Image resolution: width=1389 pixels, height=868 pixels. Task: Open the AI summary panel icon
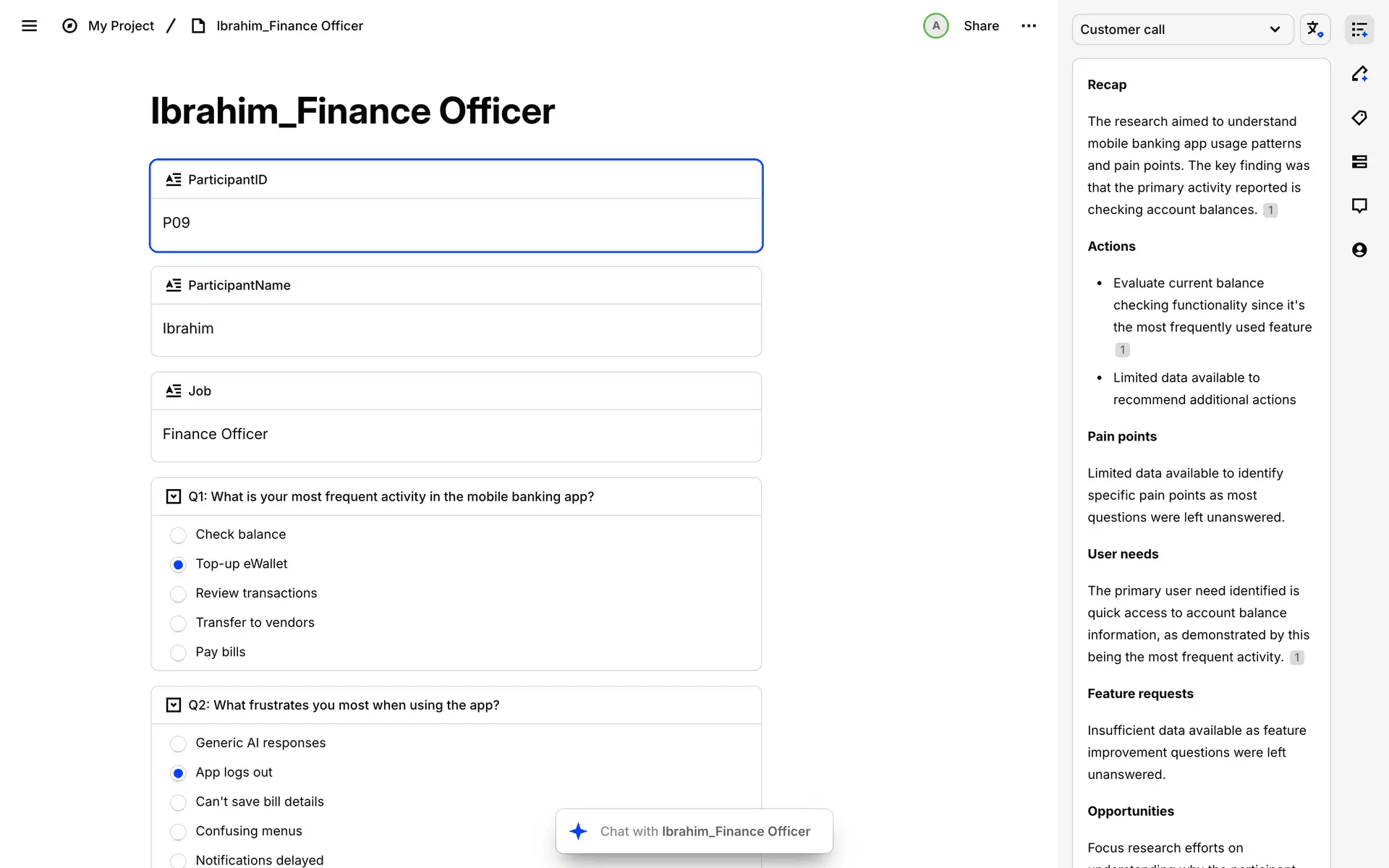[x=1359, y=30]
